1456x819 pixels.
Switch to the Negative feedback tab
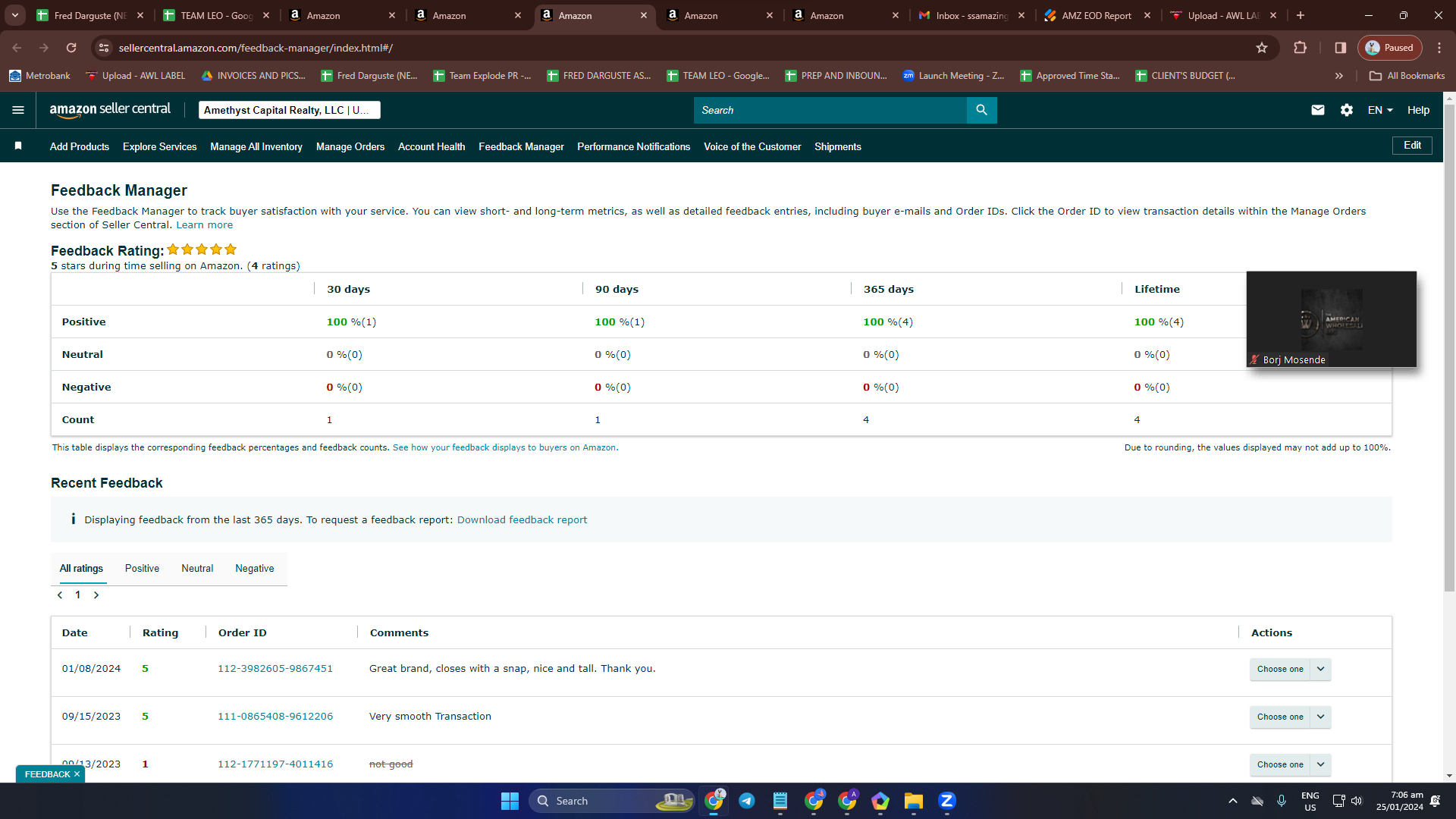(x=255, y=569)
